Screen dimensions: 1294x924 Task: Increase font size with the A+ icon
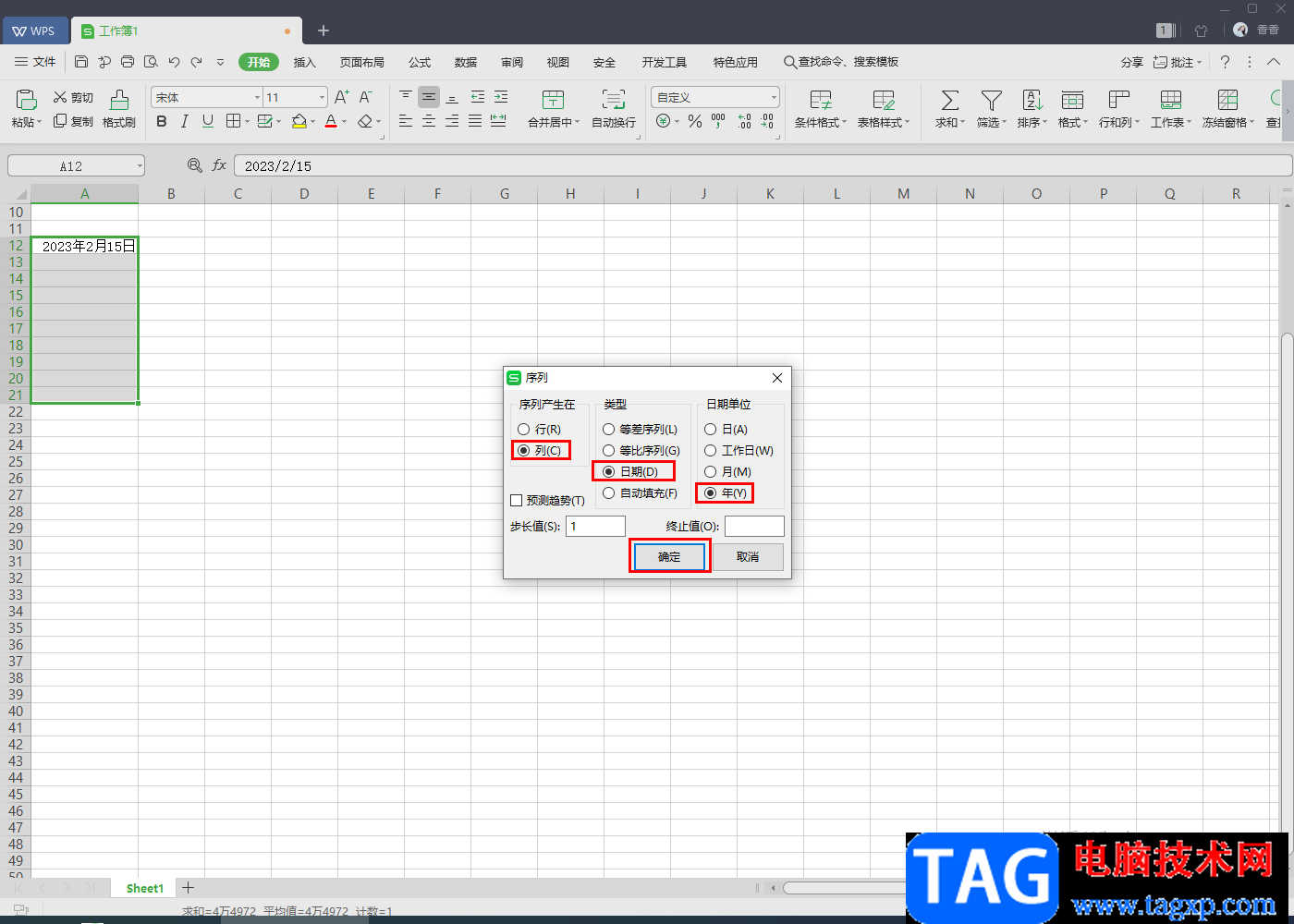pos(342,97)
